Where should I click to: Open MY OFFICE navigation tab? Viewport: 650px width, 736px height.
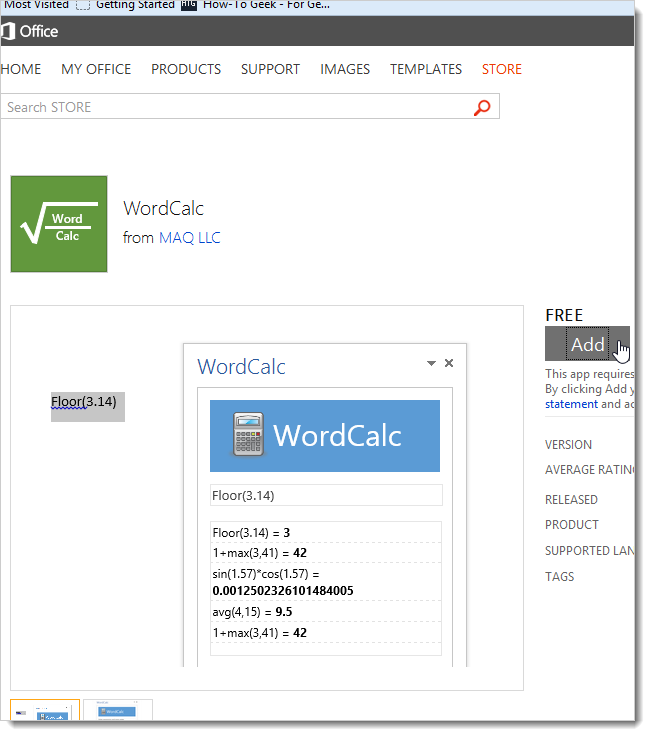click(96, 69)
